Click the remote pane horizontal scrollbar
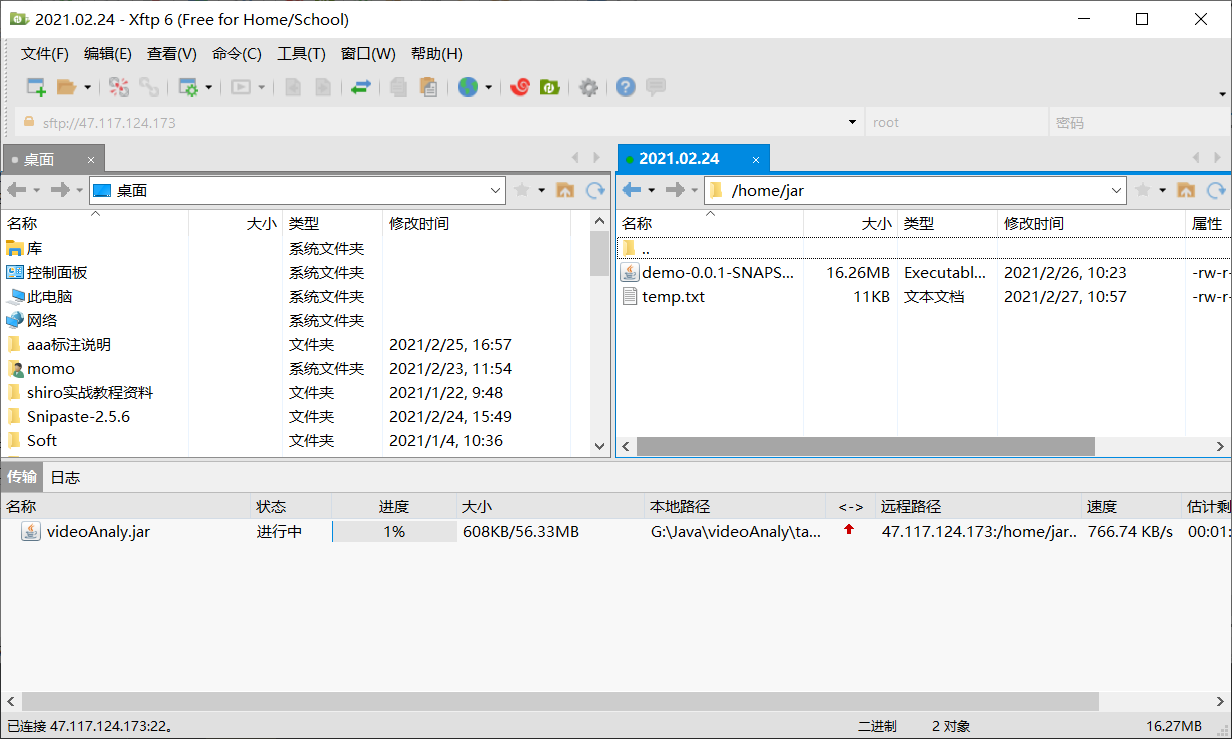Image resolution: width=1232 pixels, height=739 pixels. [865, 446]
